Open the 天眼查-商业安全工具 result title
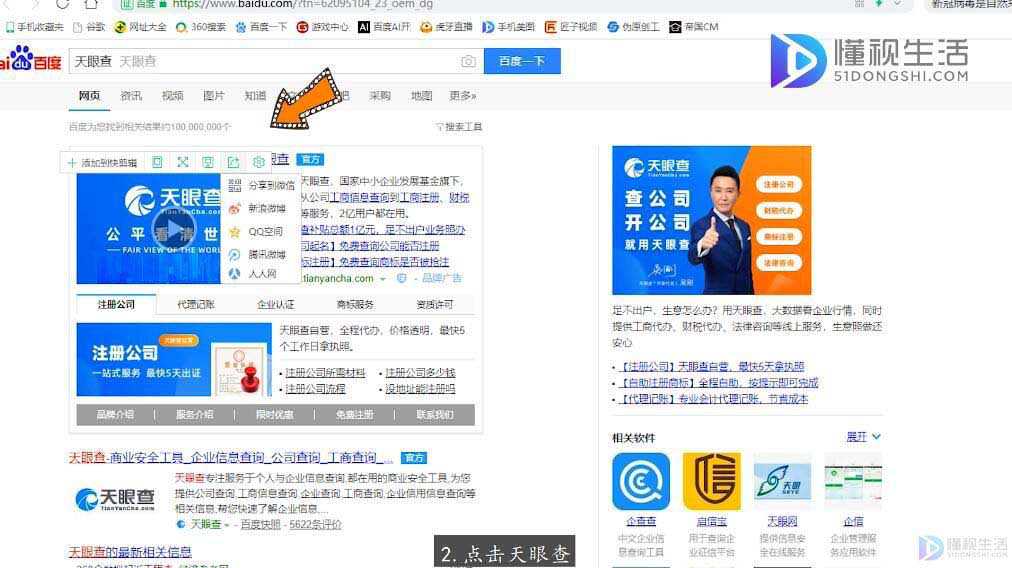Image resolution: width=1012 pixels, height=568 pixels. coord(230,458)
